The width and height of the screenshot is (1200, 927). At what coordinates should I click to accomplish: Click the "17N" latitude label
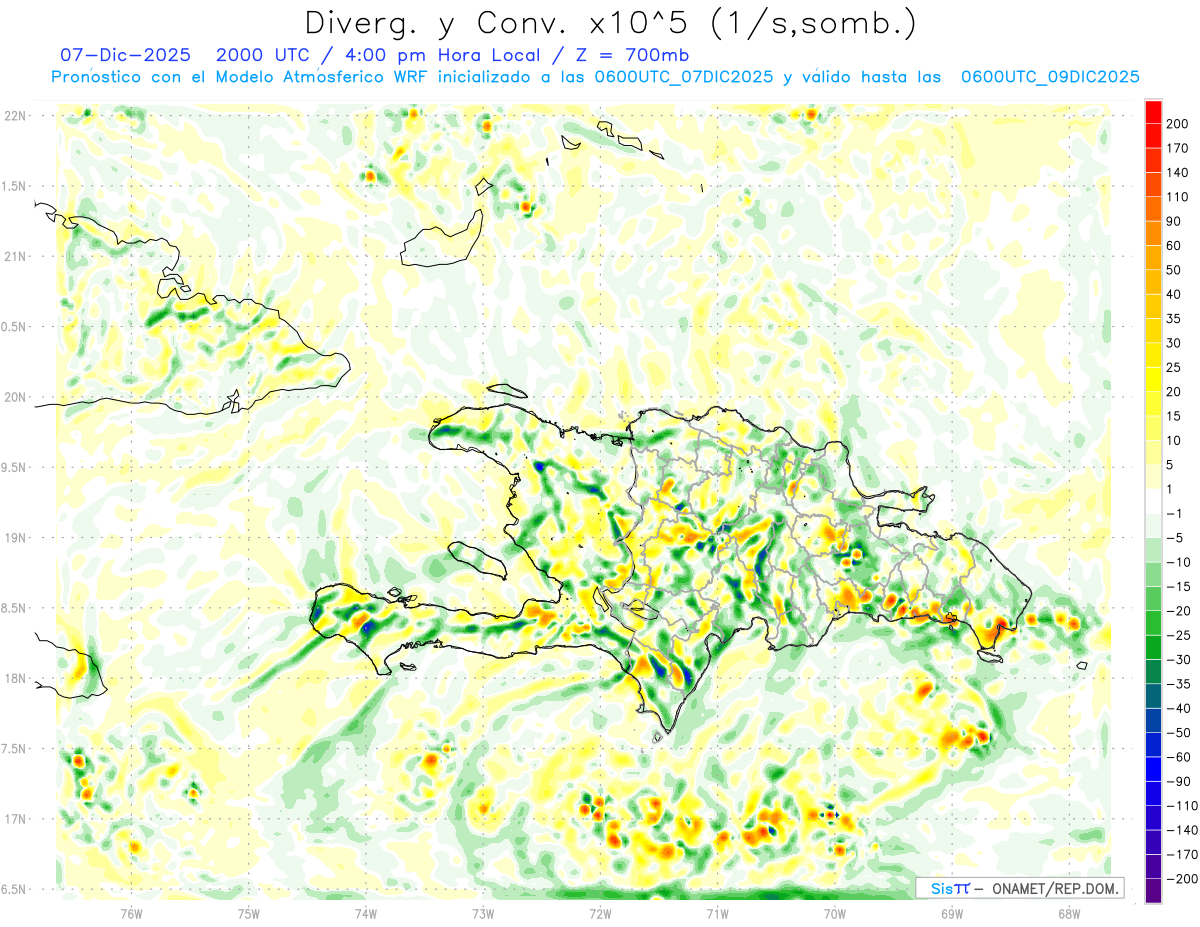[14, 818]
